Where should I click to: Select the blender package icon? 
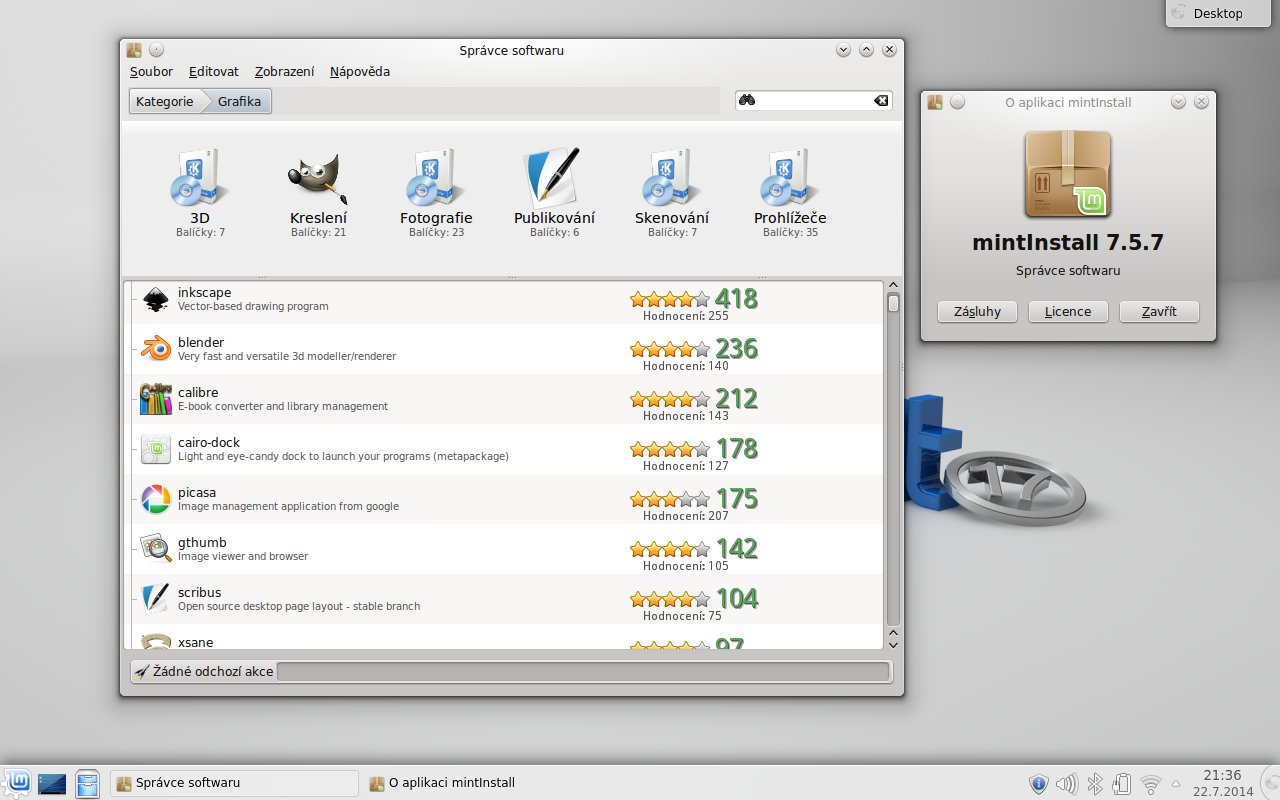(x=155, y=349)
